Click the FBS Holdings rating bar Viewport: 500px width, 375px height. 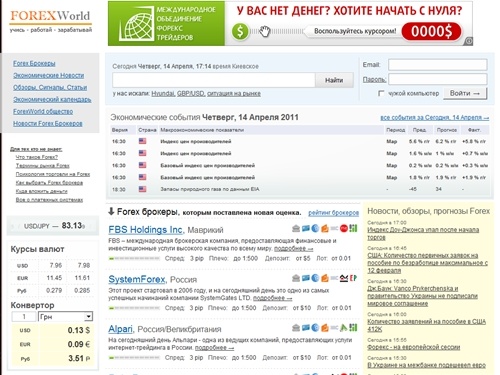[134, 258]
